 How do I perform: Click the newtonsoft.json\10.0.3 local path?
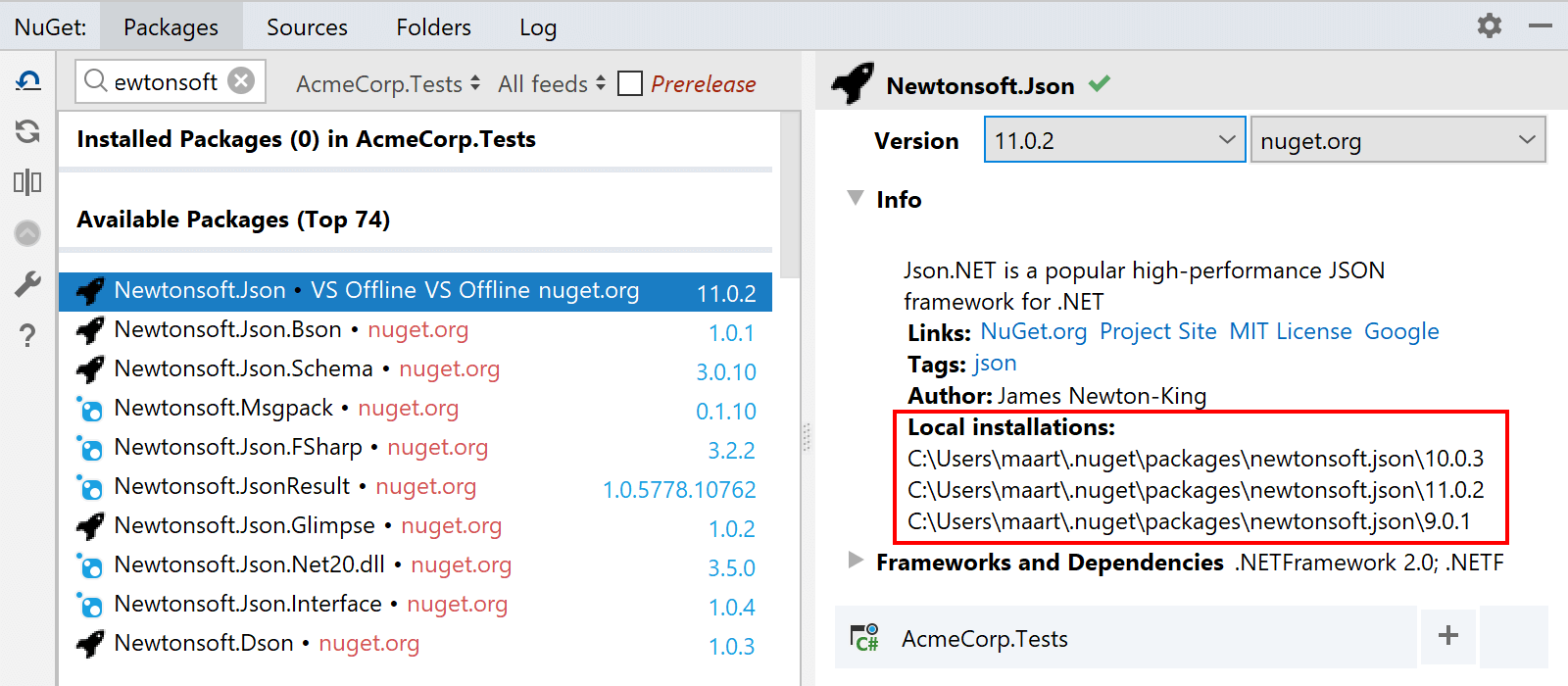click(1196, 459)
